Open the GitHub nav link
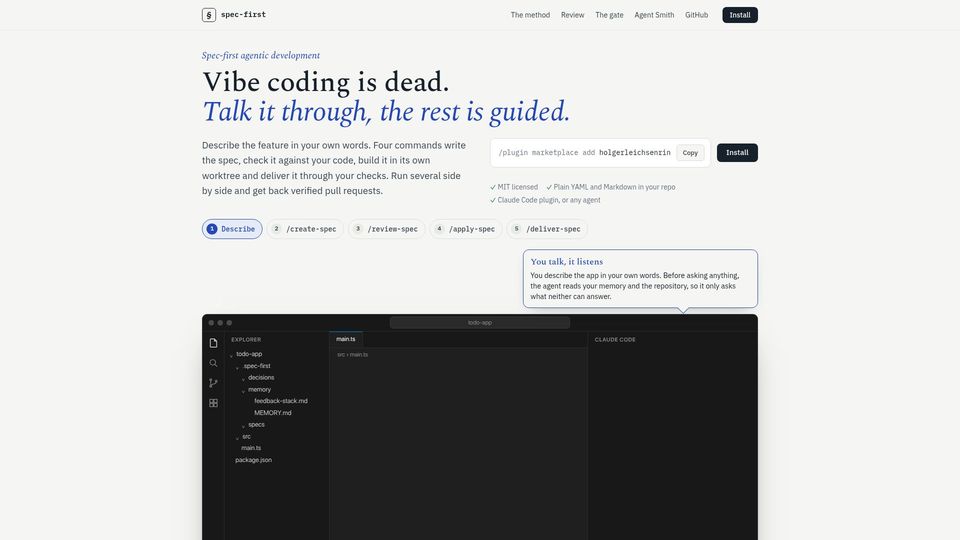This screenshot has height=540, width=960. pyautogui.click(x=697, y=15)
